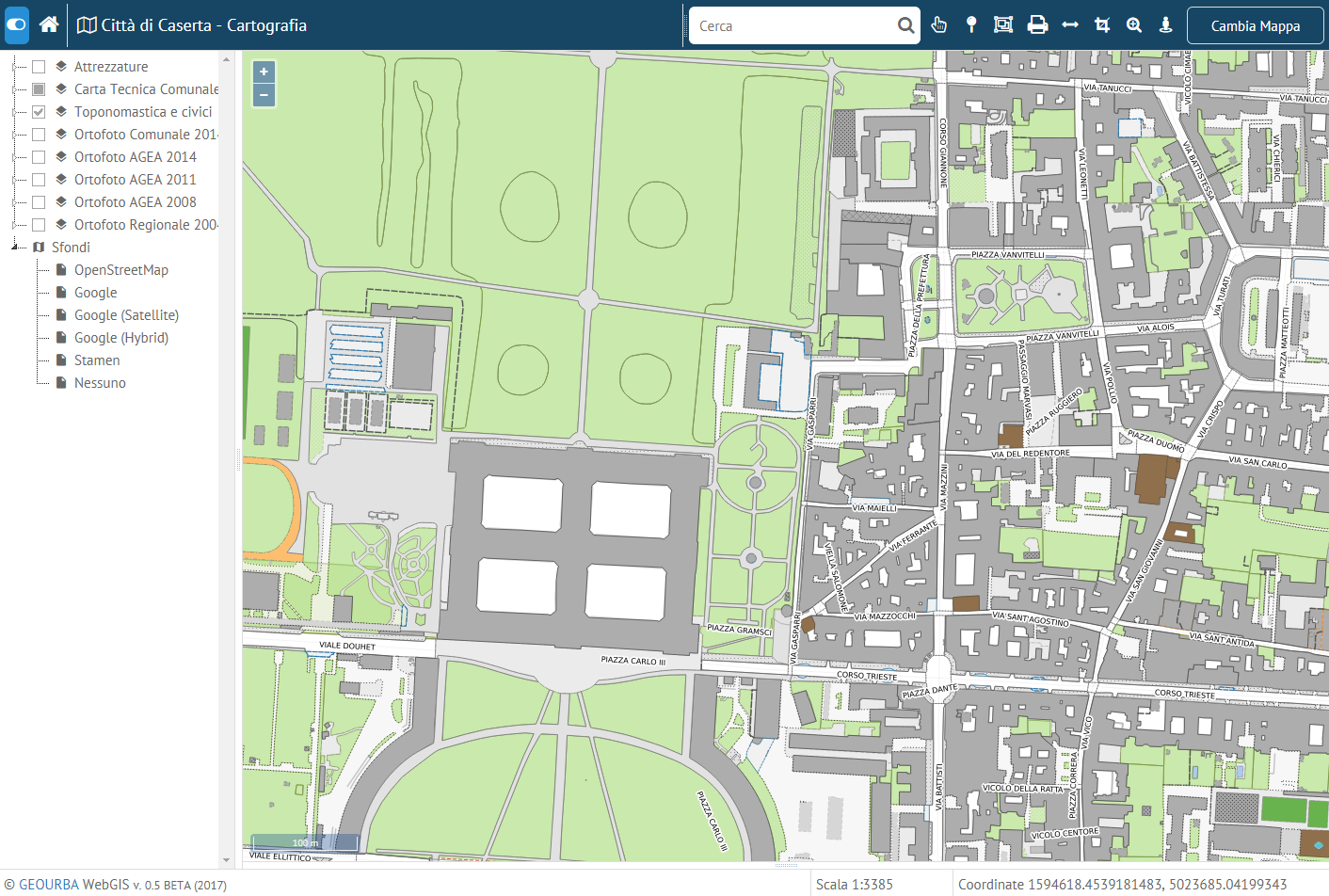Click the magnifier search icon in Cerca box
The height and width of the screenshot is (896, 1329).
pyautogui.click(x=905, y=25)
